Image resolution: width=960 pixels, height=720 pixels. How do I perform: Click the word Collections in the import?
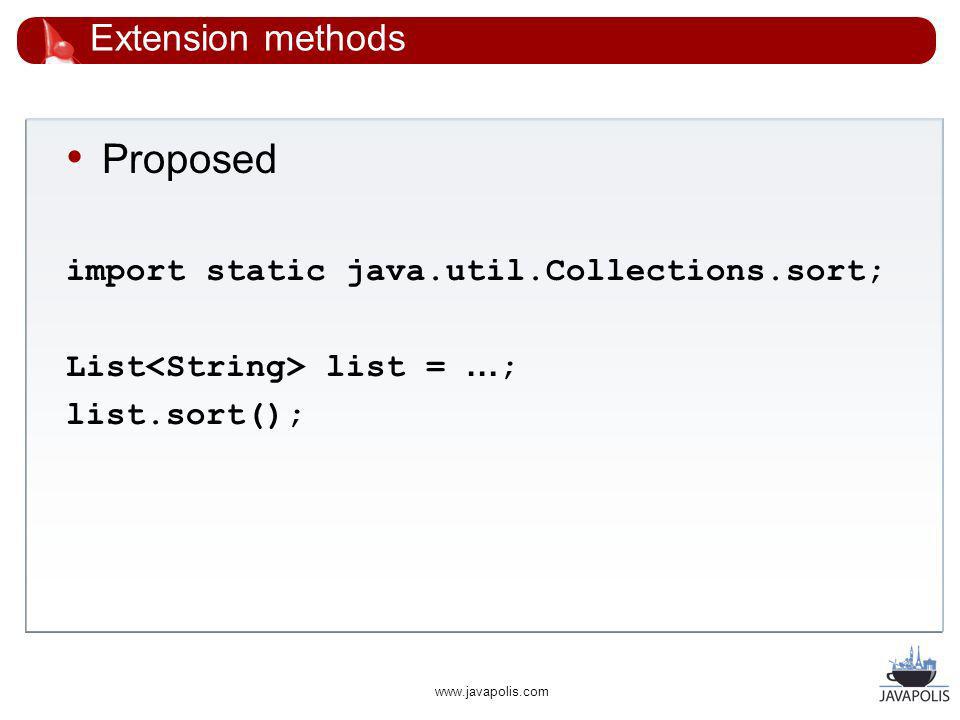pyautogui.click(x=655, y=270)
